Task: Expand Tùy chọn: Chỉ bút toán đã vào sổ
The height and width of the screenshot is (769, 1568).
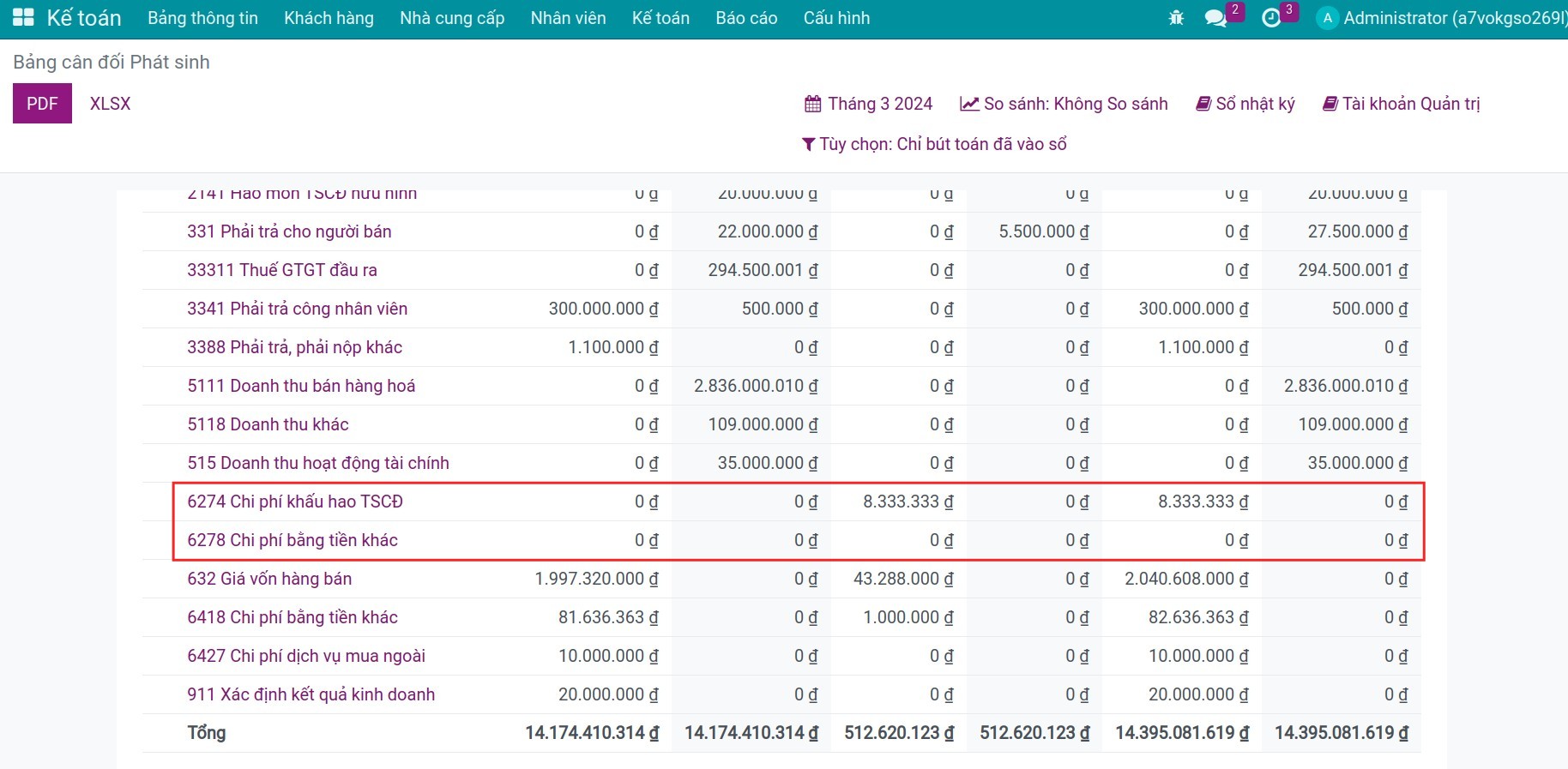Action: [x=934, y=145]
